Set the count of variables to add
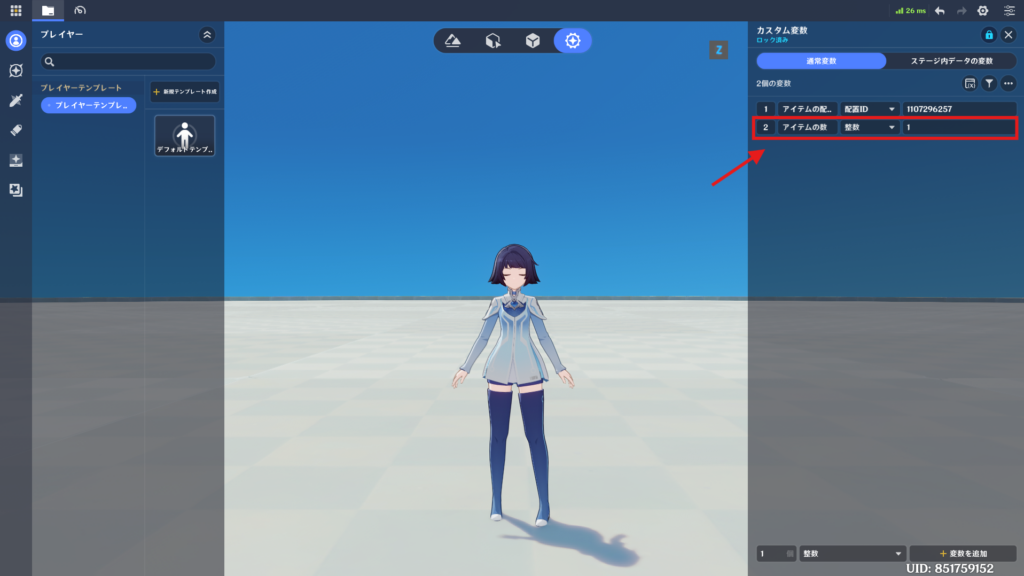1024x576 pixels. click(x=776, y=553)
